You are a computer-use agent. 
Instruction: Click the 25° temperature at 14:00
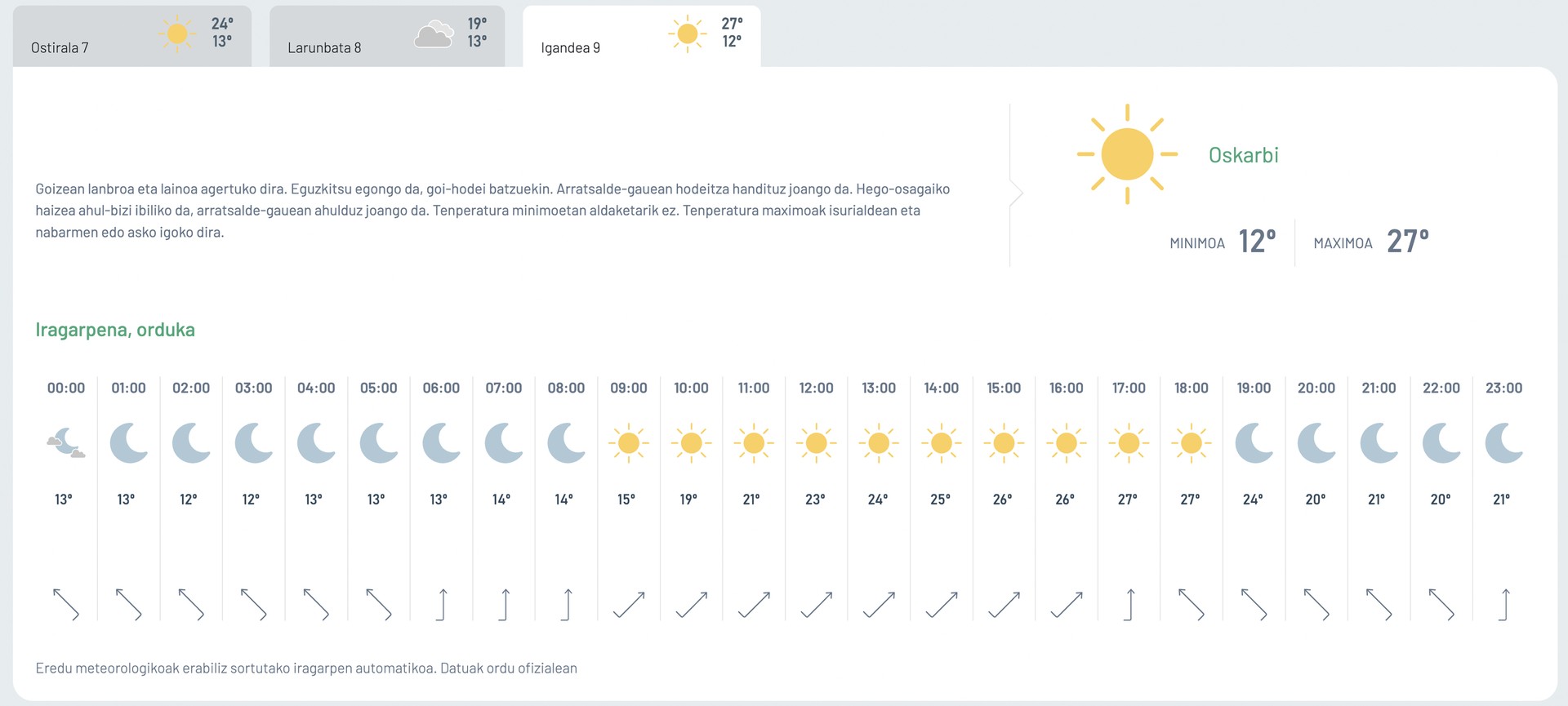tap(940, 500)
